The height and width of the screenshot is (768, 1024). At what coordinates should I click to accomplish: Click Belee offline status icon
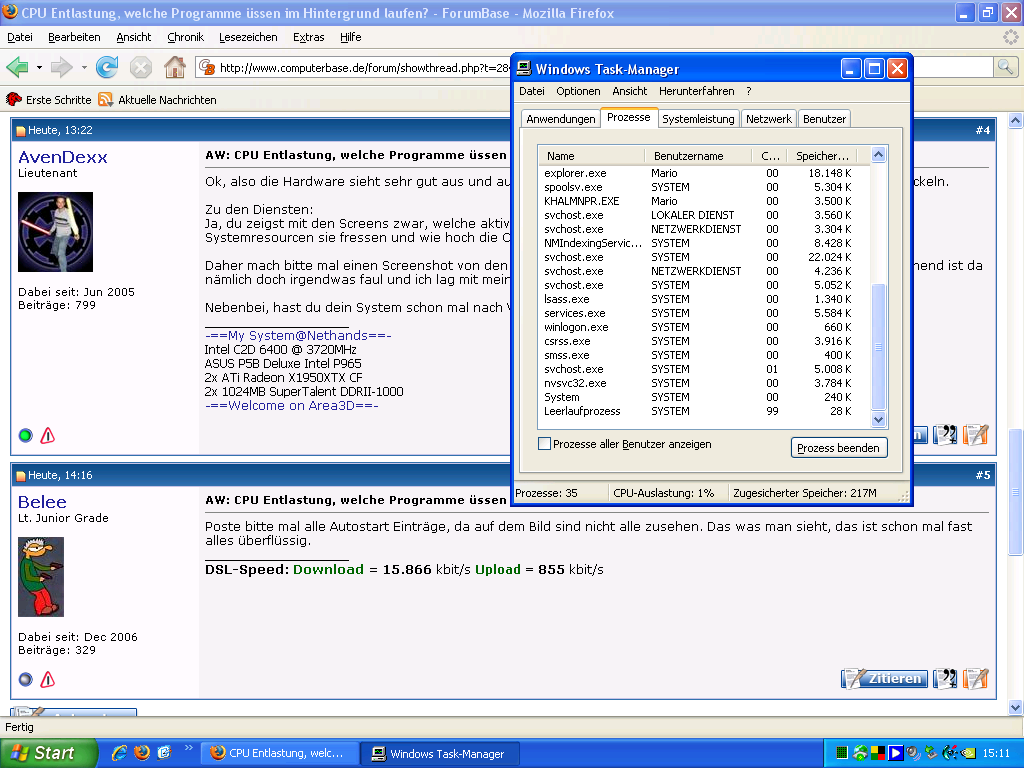pyautogui.click(x=25, y=680)
